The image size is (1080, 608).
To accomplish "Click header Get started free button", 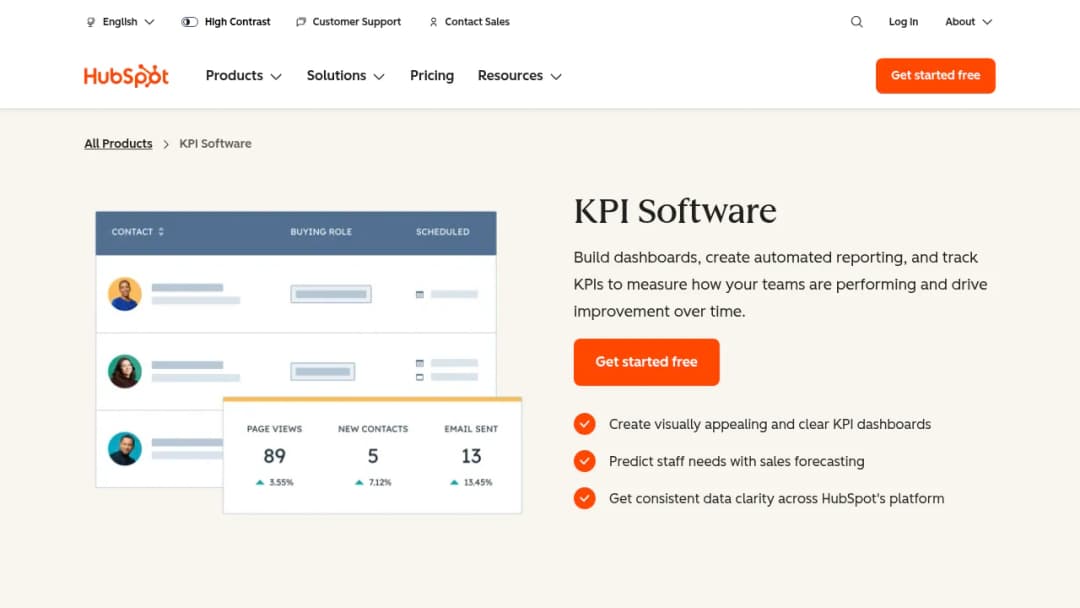I will [x=935, y=76].
